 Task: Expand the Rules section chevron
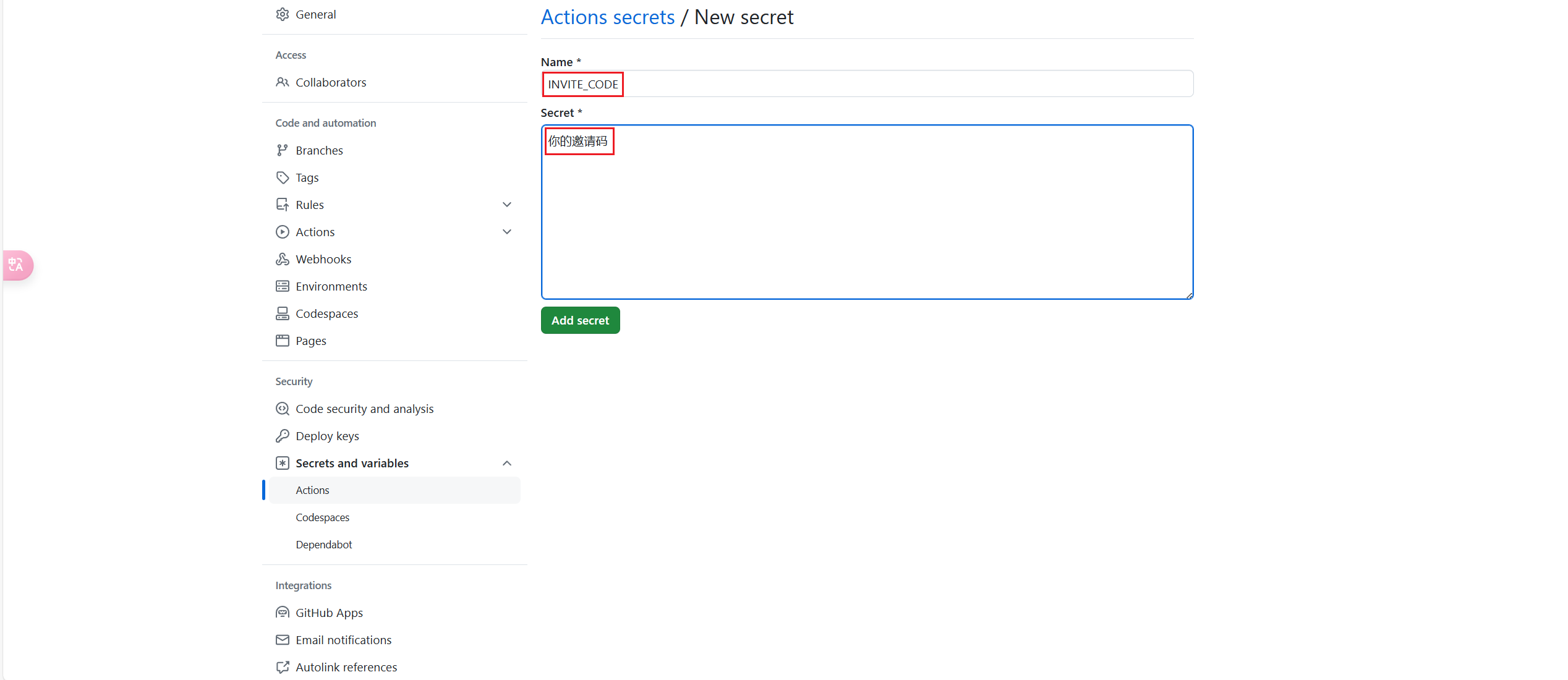(x=507, y=205)
